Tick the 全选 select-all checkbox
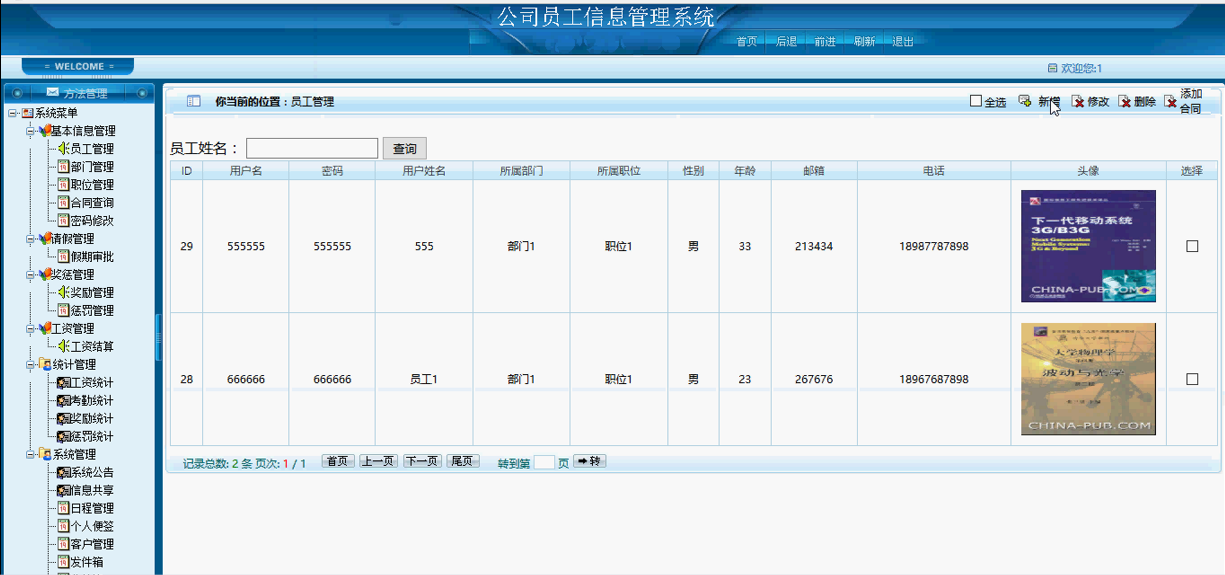Viewport: 1225px width, 575px height. pyautogui.click(x=976, y=101)
